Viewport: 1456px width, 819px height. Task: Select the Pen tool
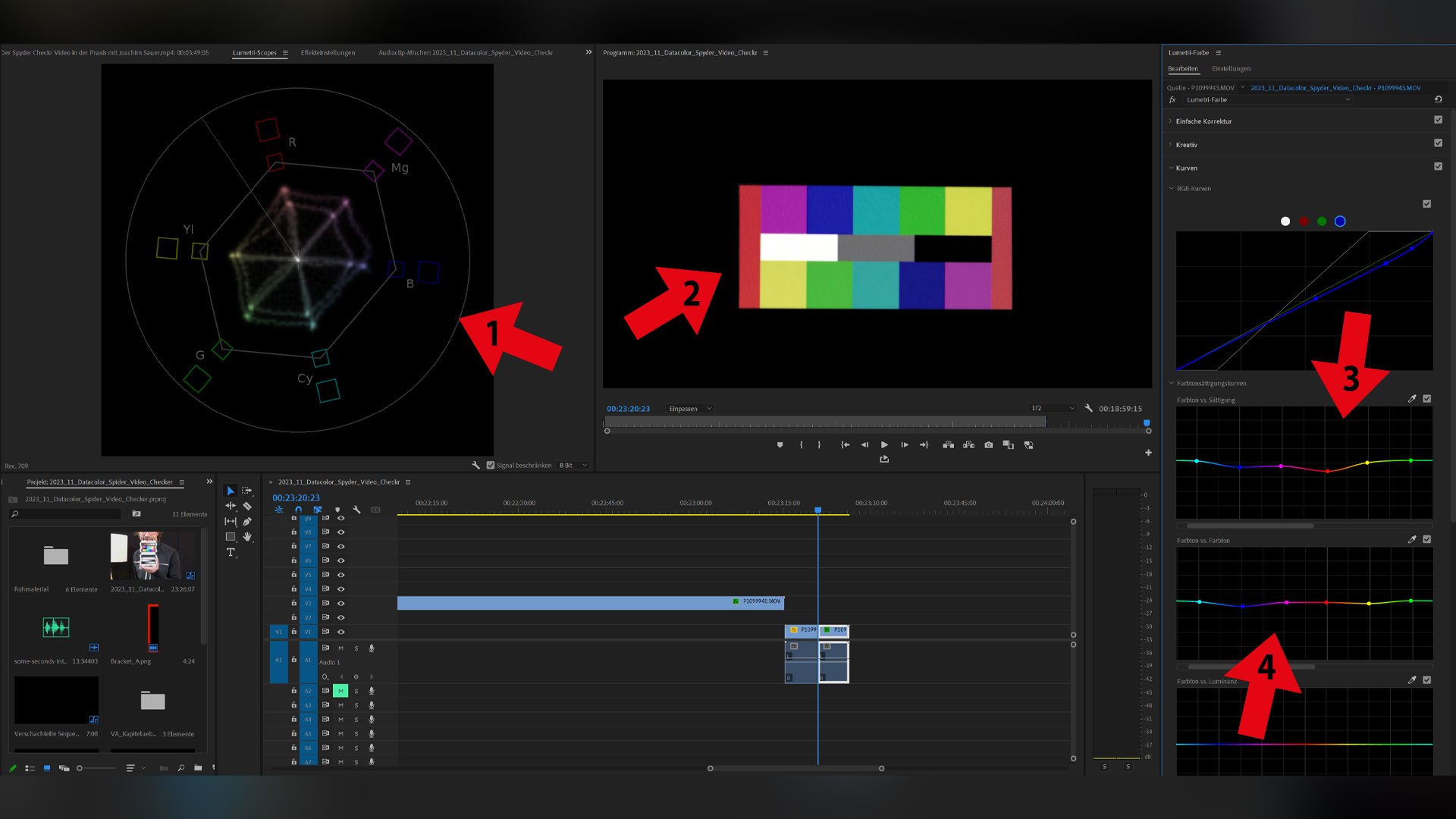(x=247, y=522)
